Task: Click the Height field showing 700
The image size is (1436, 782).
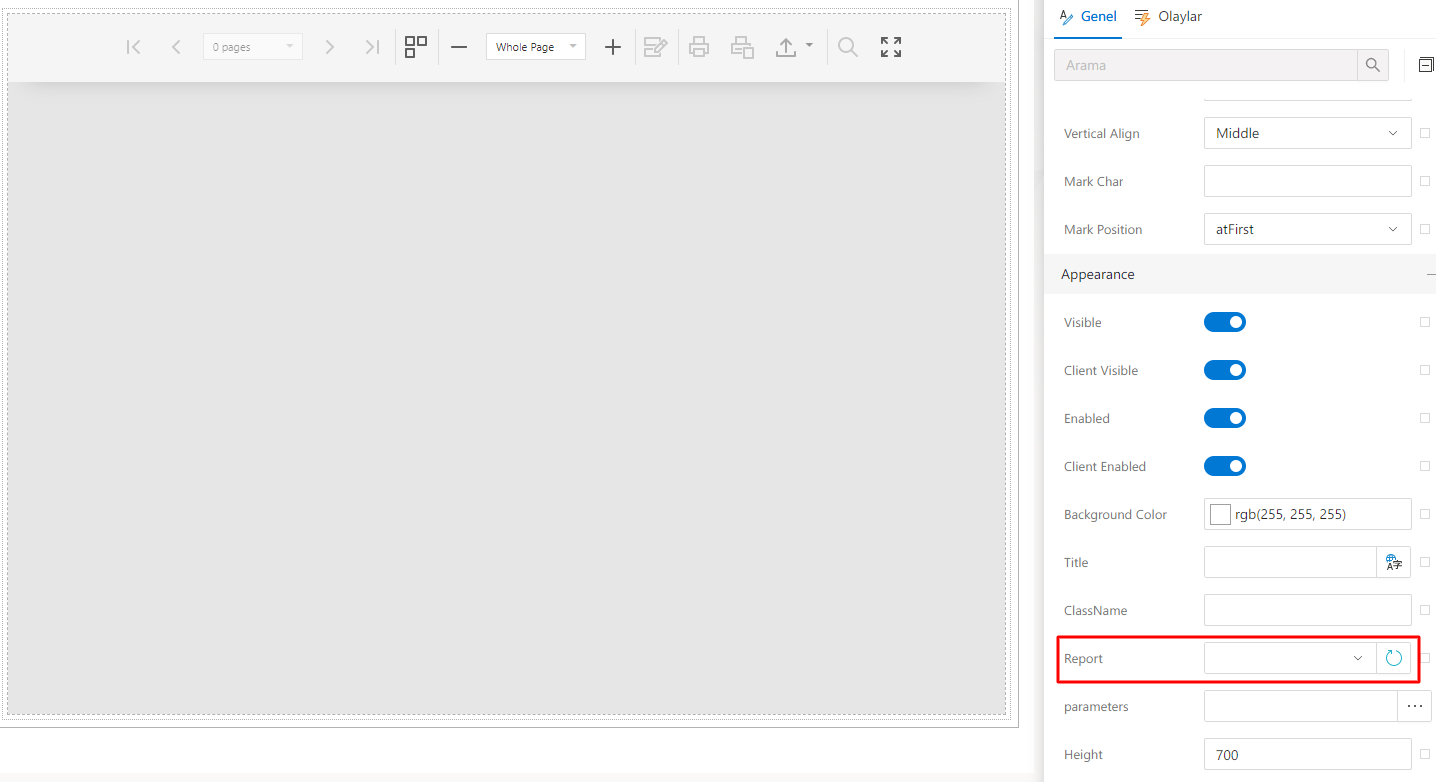Action: click(x=1308, y=754)
